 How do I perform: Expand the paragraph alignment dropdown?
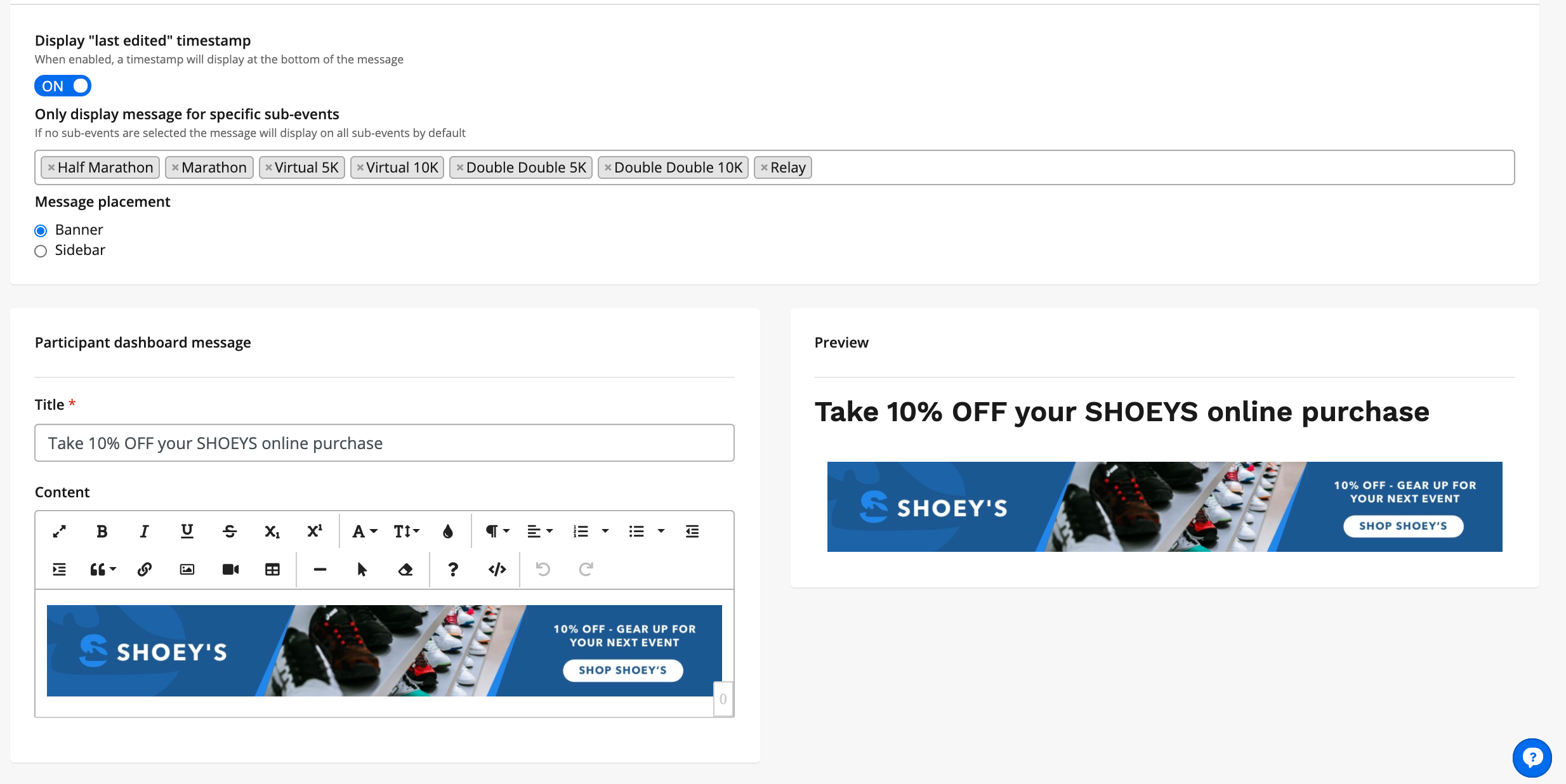point(539,532)
